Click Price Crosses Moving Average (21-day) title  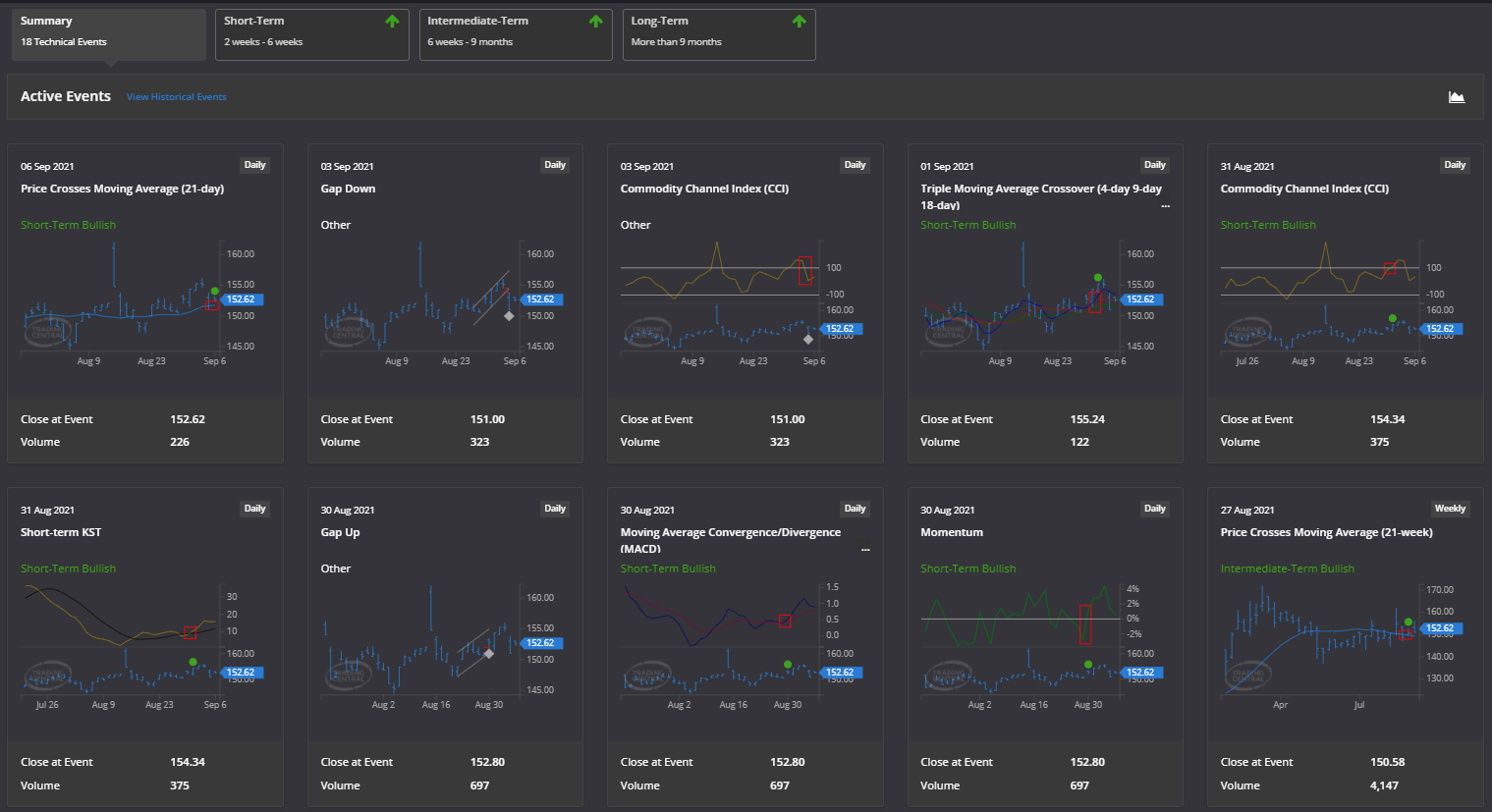(122, 189)
